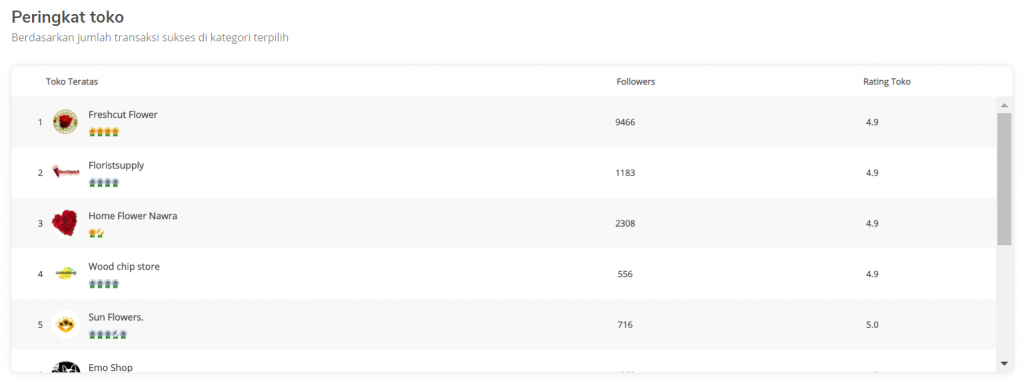Open the Floristsupply shop logo
The height and width of the screenshot is (387, 1024).
(x=65, y=172)
